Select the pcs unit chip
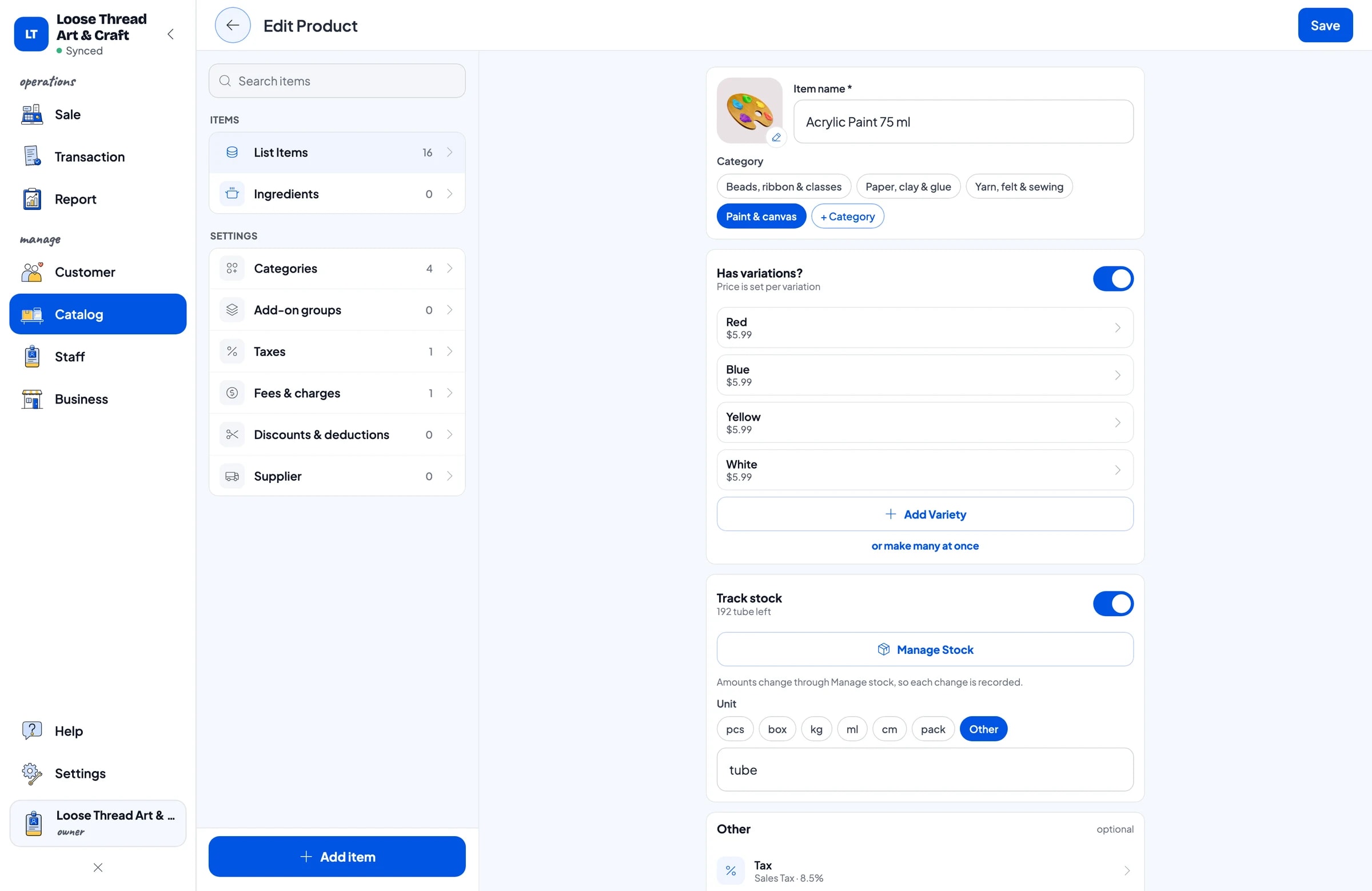Viewport: 1372px width, 891px height. pyautogui.click(x=735, y=729)
